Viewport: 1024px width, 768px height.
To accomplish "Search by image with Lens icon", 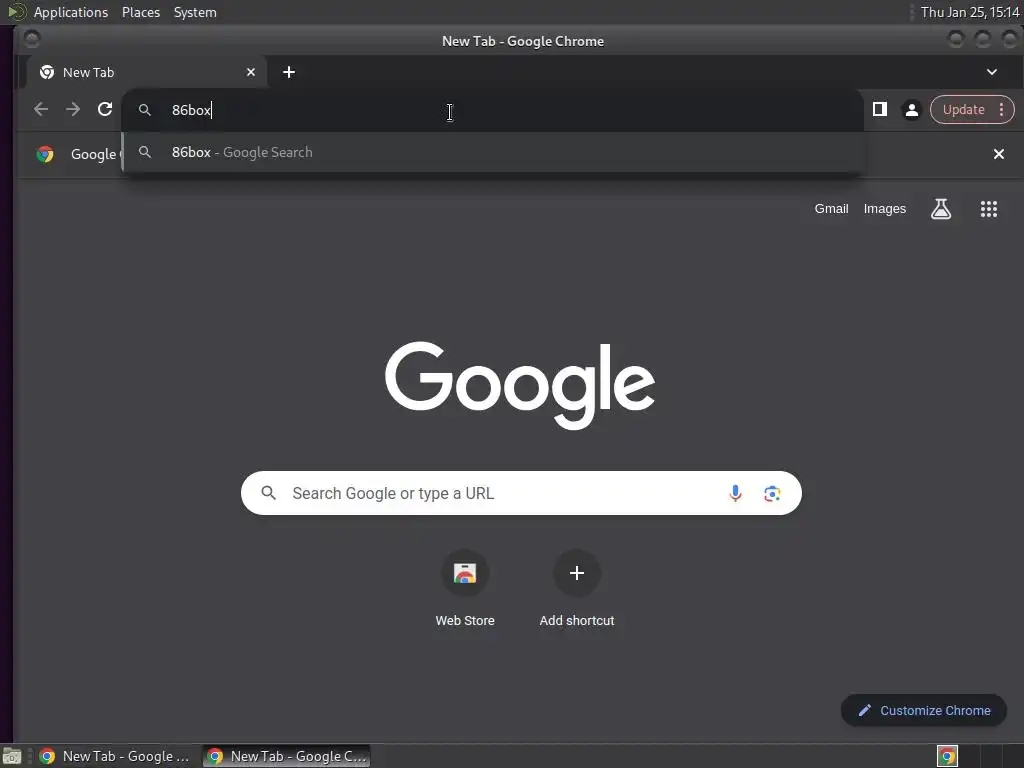I will (x=772, y=494).
